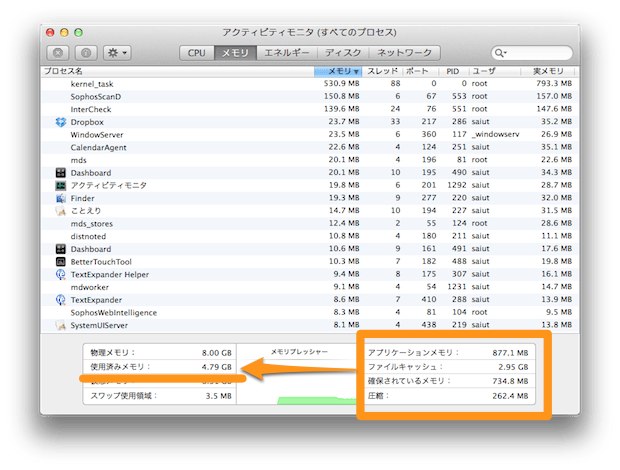Select the Finder process icon
The width and height of the screenshot is (620, 470).
pos(61,199)
